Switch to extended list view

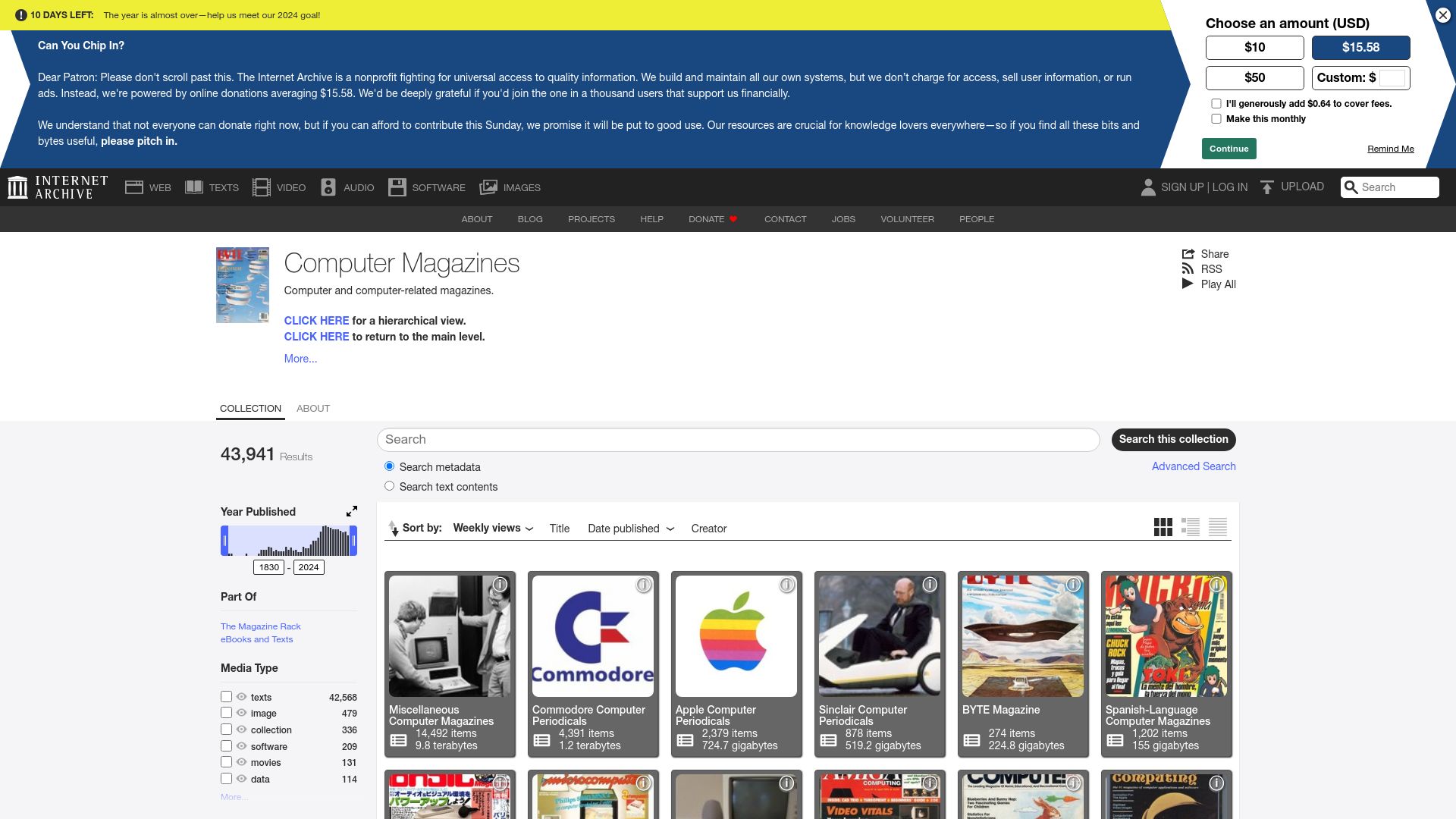click(1191, 527)
